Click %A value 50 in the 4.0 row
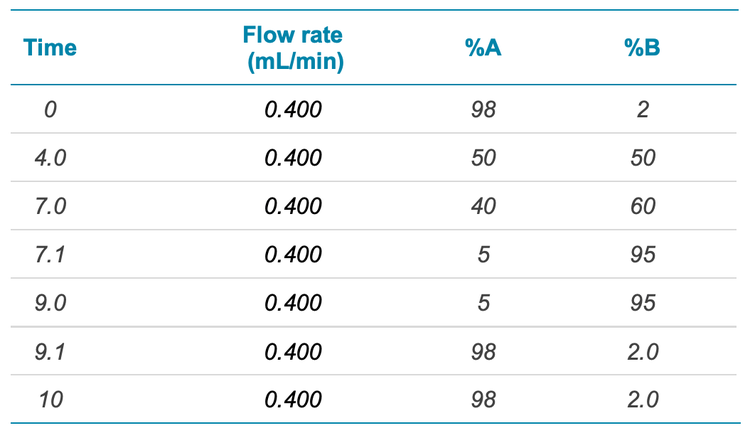The width and height of the screenshot is (750, 433). (x=484, y=158)
